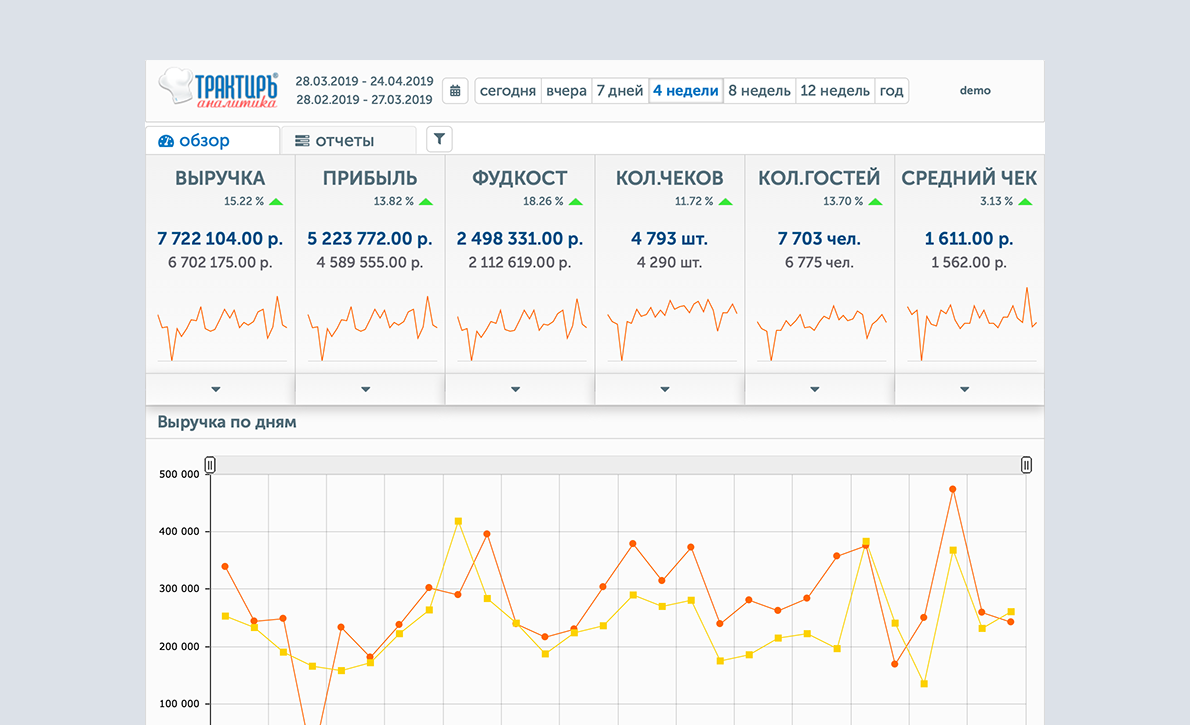Image resolution: width=1190 pixels, height=725 pixels.
Task: Expand the Средний чек card arrow
Action: (x=964, y=389)
